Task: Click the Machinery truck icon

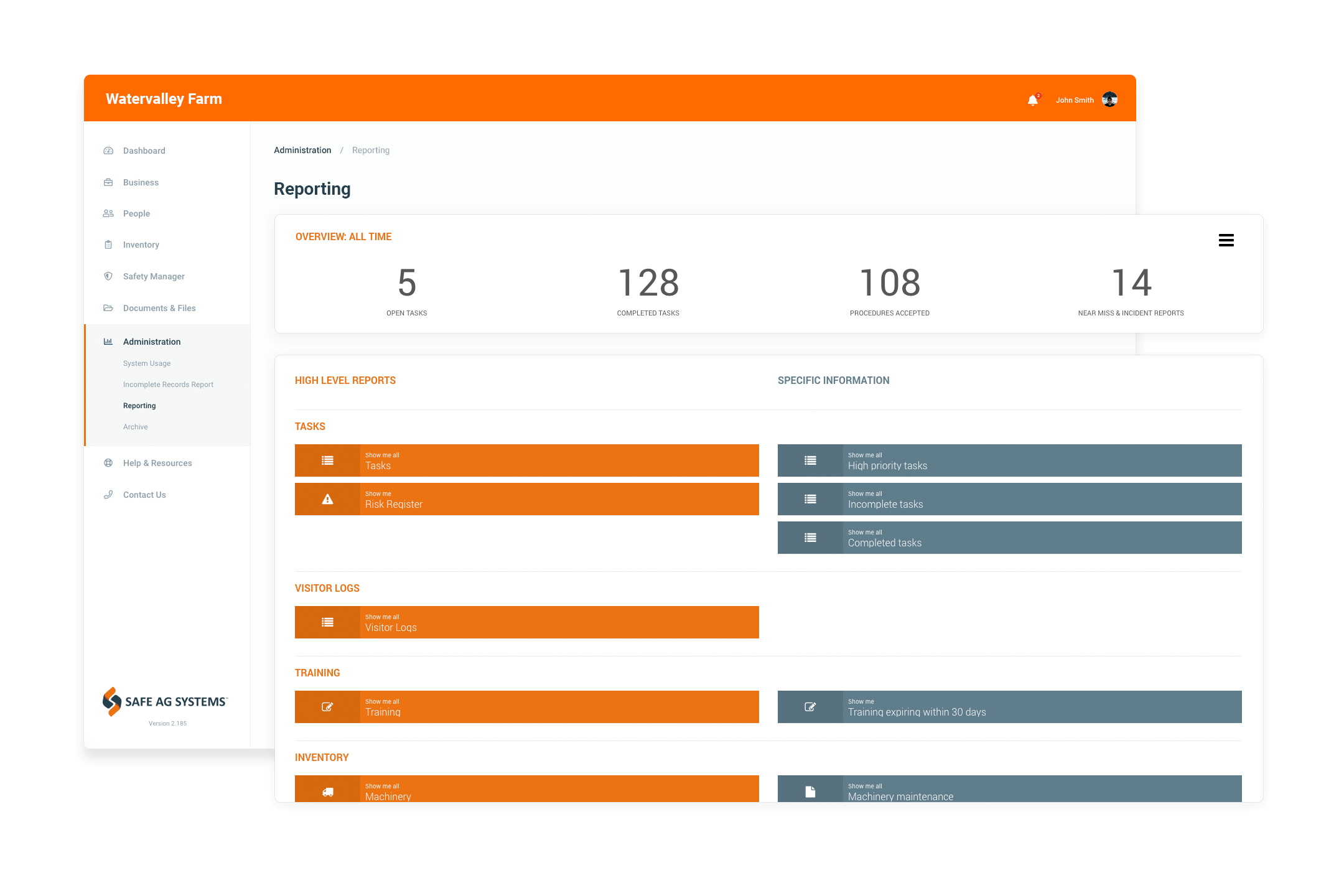Action: pos(327,791)
